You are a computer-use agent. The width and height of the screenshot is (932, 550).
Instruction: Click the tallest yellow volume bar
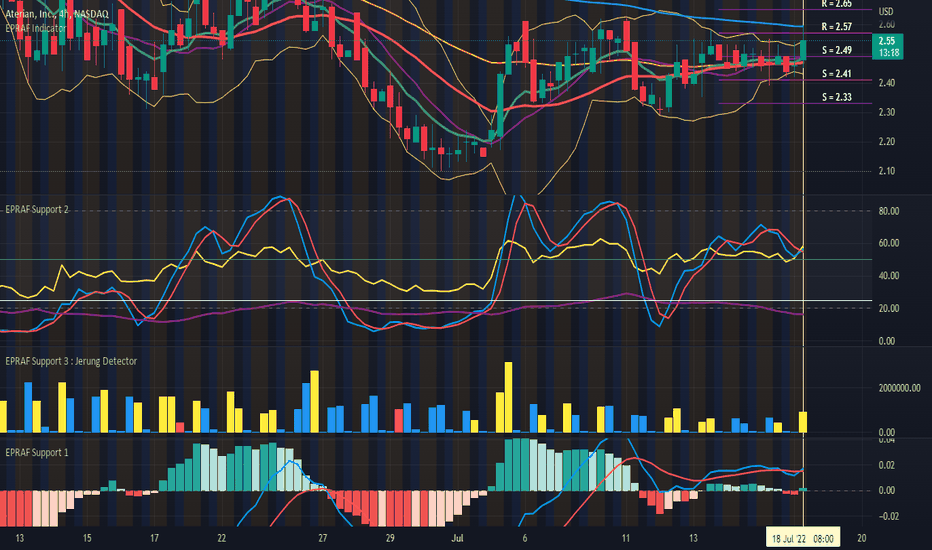tap(508, 397)
